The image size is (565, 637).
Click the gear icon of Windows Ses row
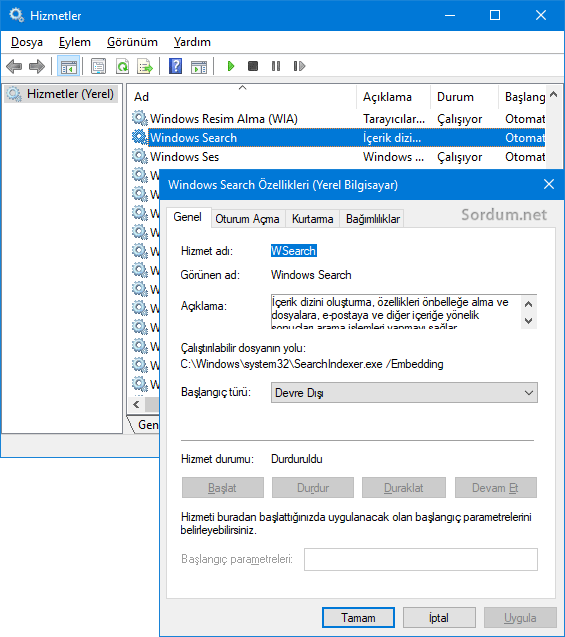coord(140,156)
